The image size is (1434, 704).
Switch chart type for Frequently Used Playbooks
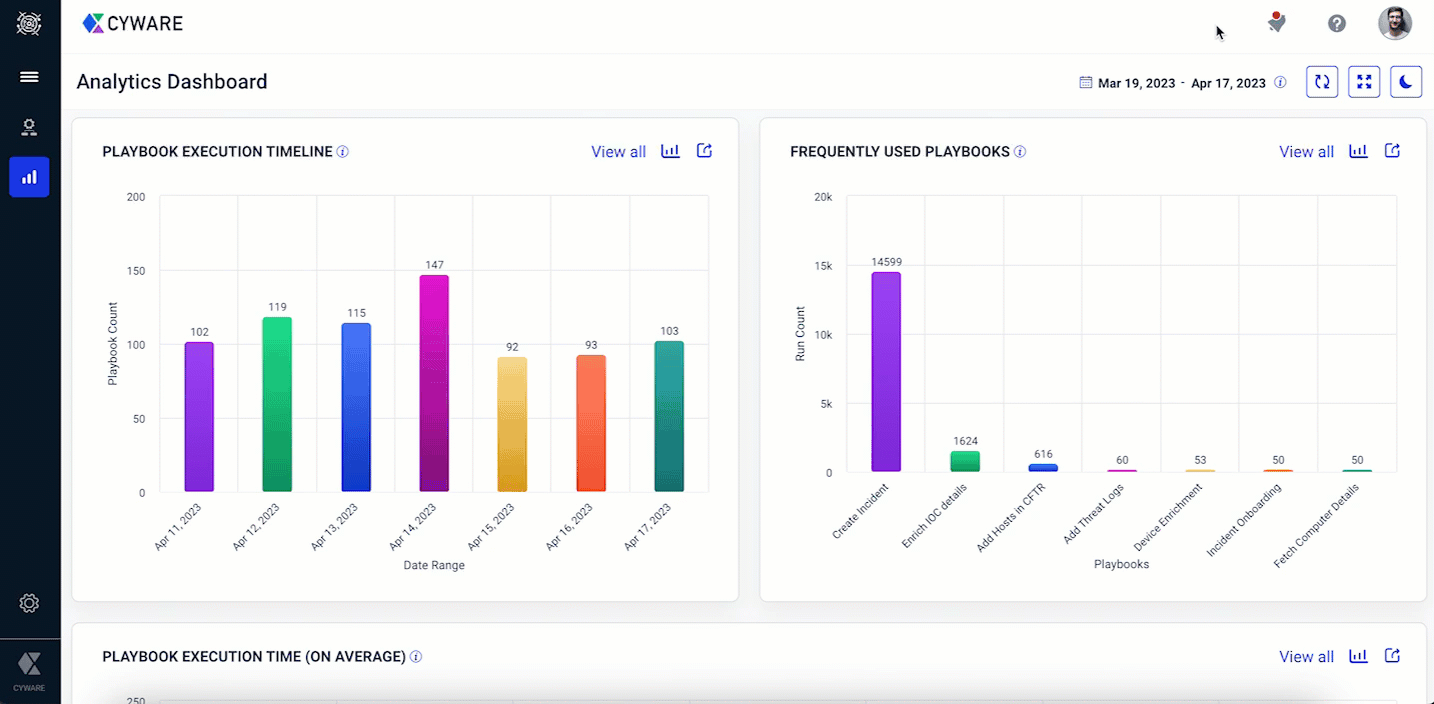(1358, 151)
